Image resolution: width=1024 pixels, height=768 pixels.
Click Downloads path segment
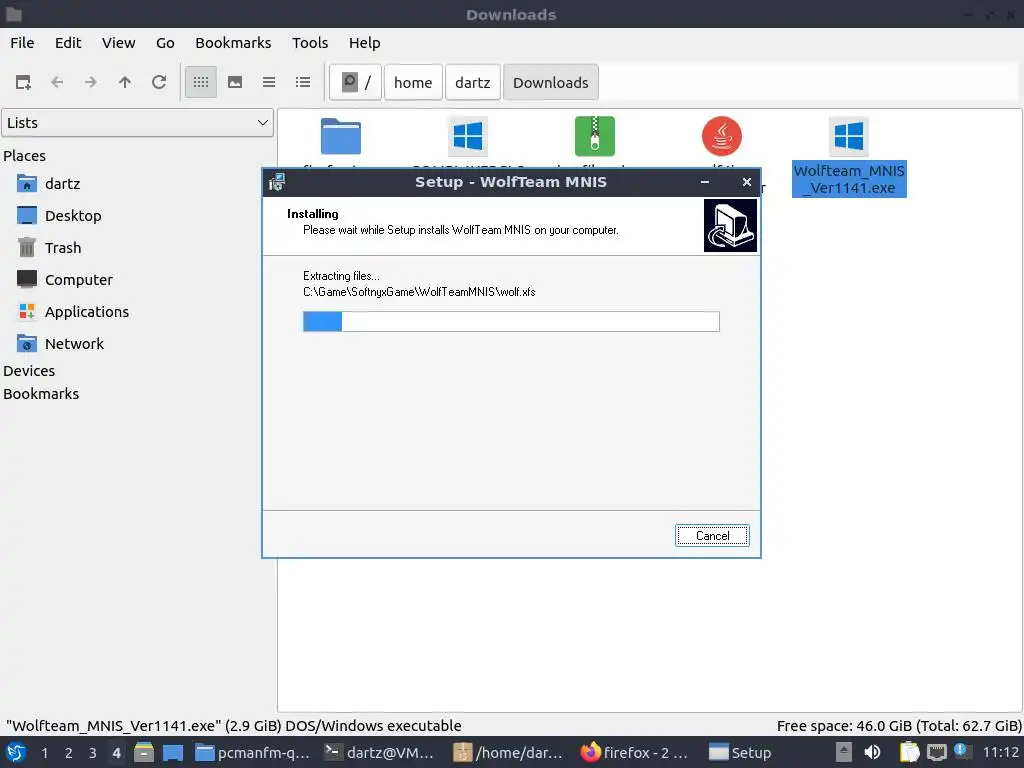tap(551, 82)
